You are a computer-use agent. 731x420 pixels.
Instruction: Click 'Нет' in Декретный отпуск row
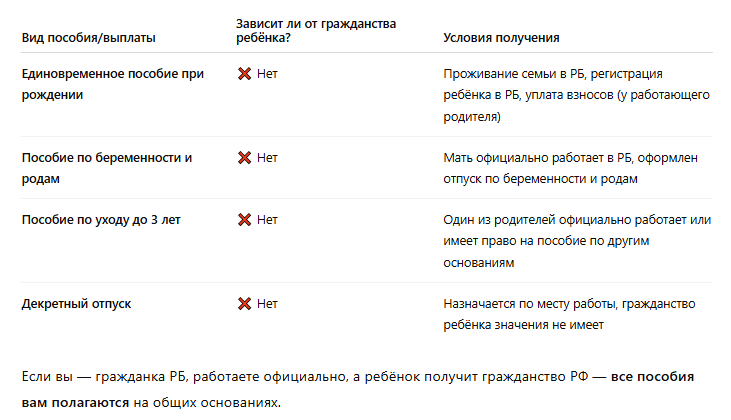click(267, 303)
